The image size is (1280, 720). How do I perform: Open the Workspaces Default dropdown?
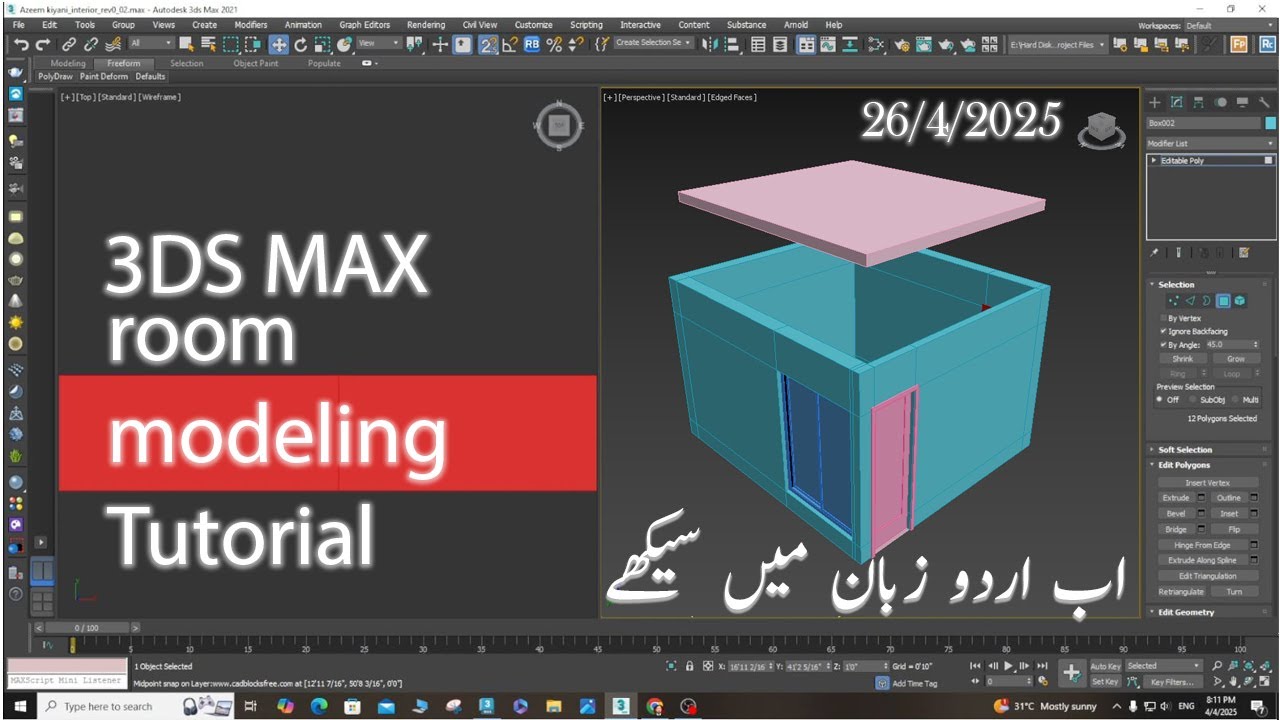click(1229, 25)
